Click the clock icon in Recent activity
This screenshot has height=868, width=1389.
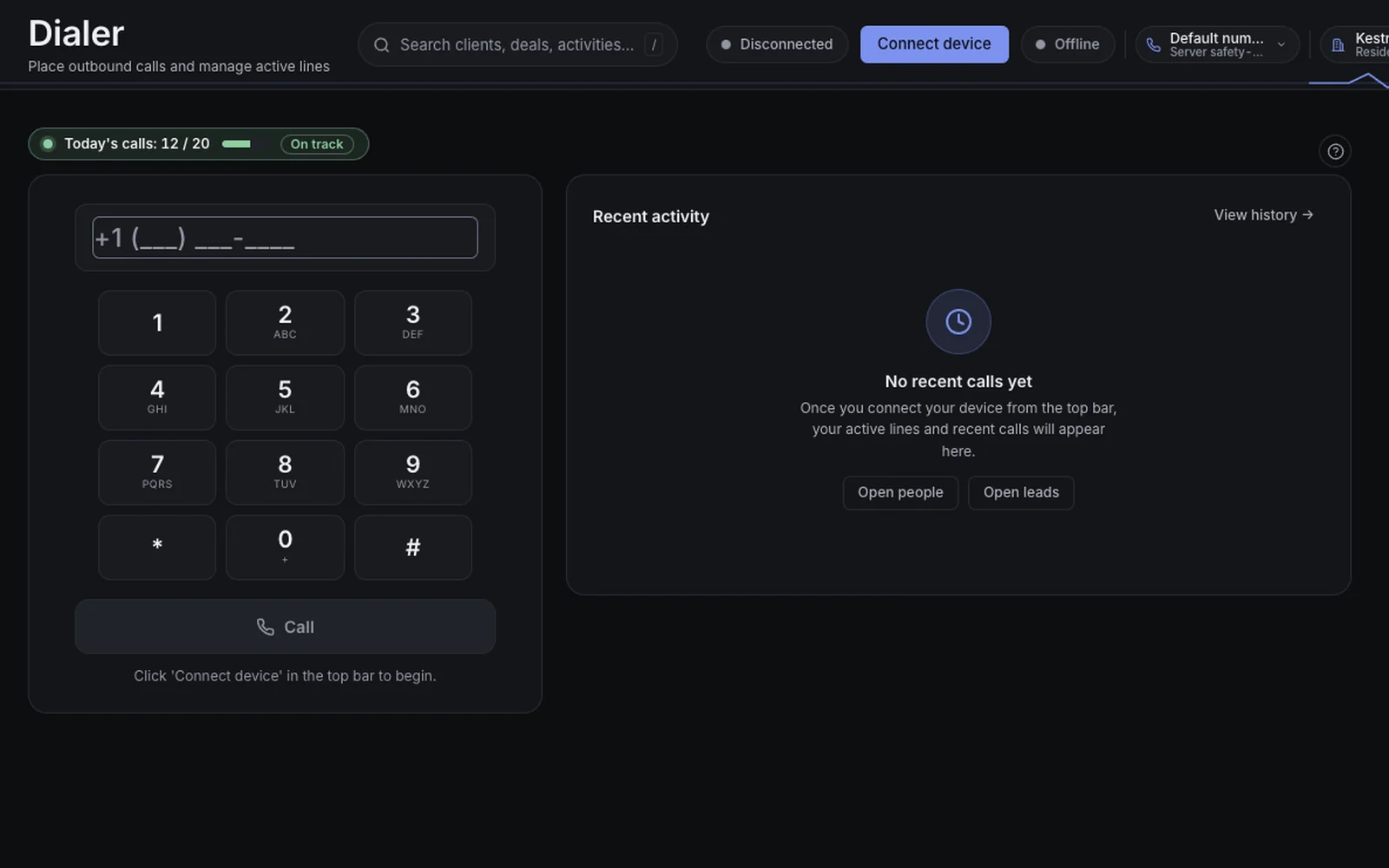[958, 322]
